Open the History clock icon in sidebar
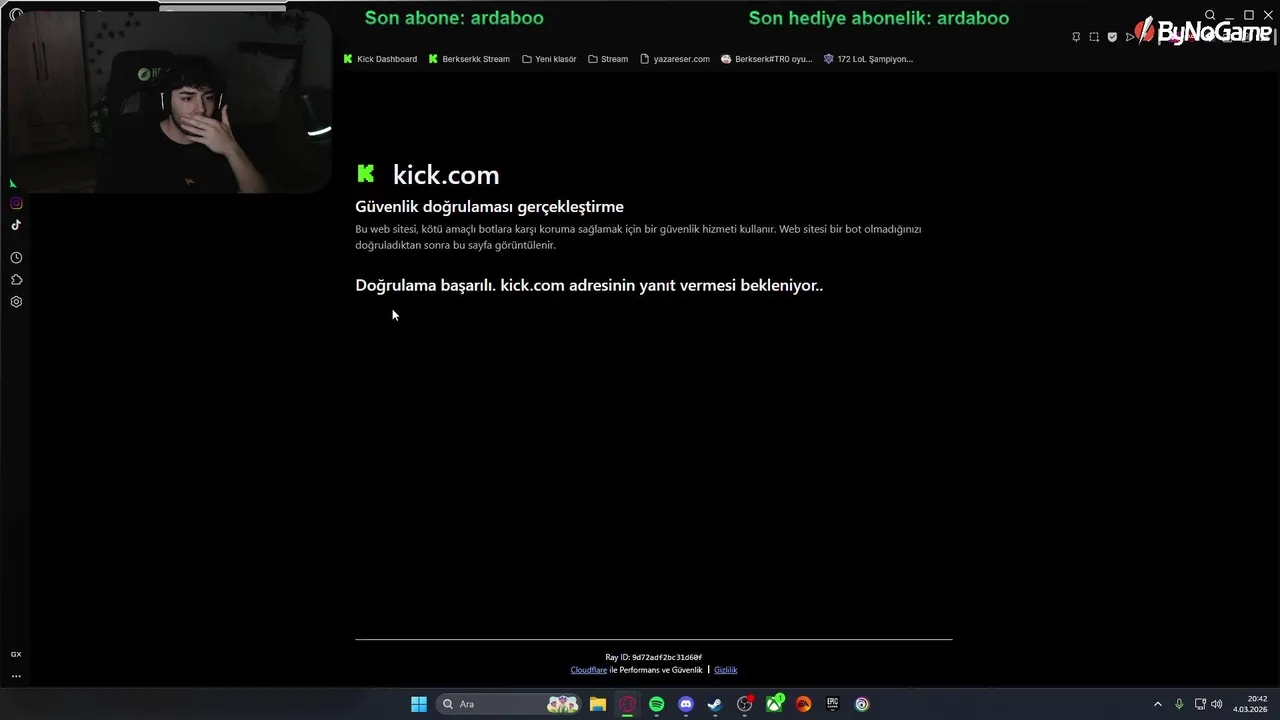 [16, 258]
